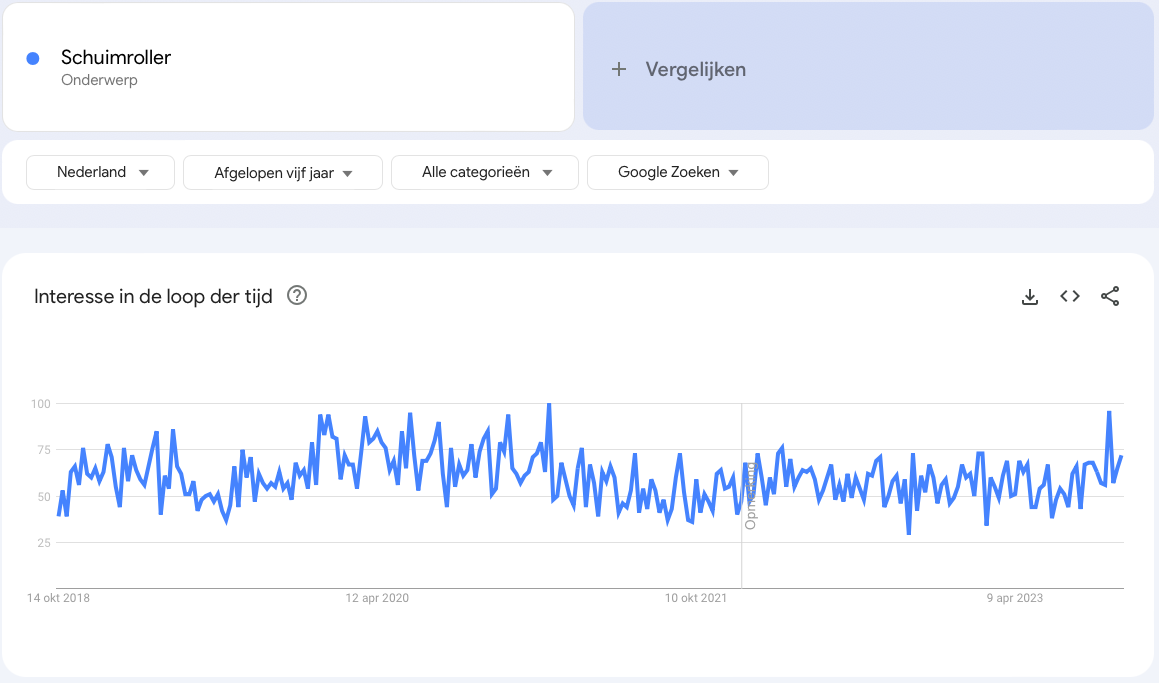Click the 9 apr 2023 axis label
This screenshot has height=683, width=1159.
pos(1014,598)
